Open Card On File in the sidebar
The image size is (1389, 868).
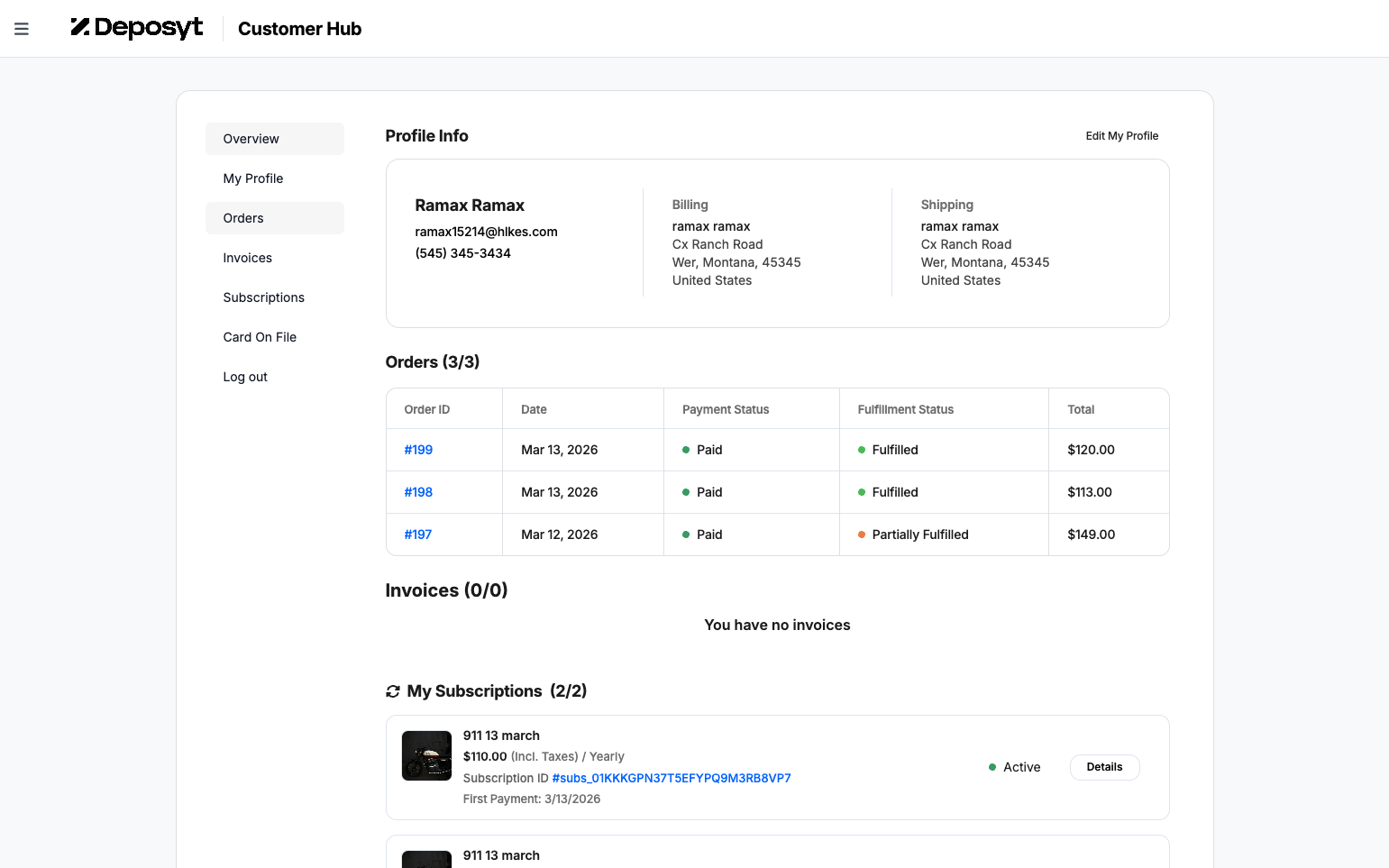[x=275, y=337]
